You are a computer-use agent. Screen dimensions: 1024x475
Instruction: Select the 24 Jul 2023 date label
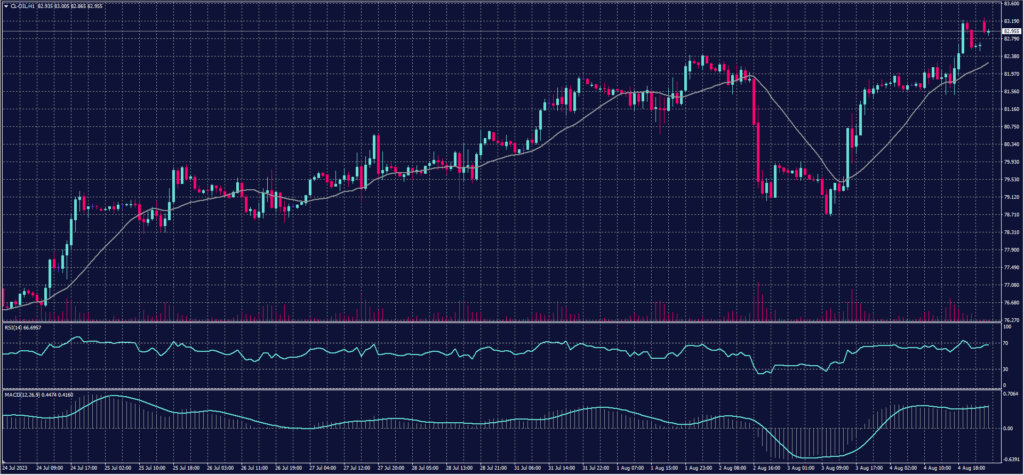click(x=15, y=467)
